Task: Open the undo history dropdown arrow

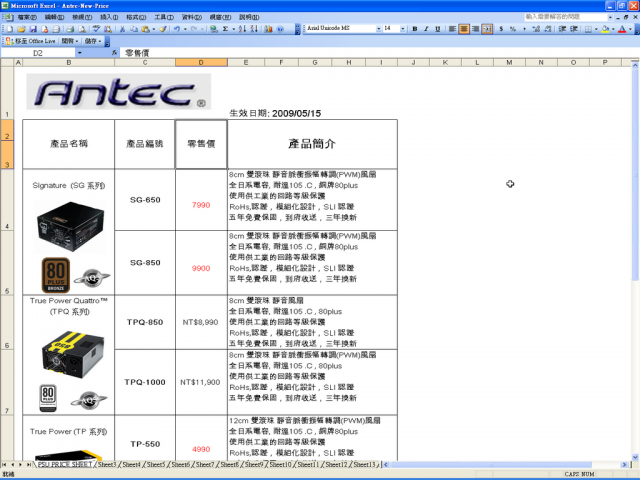Action: (x=185, y=29)
